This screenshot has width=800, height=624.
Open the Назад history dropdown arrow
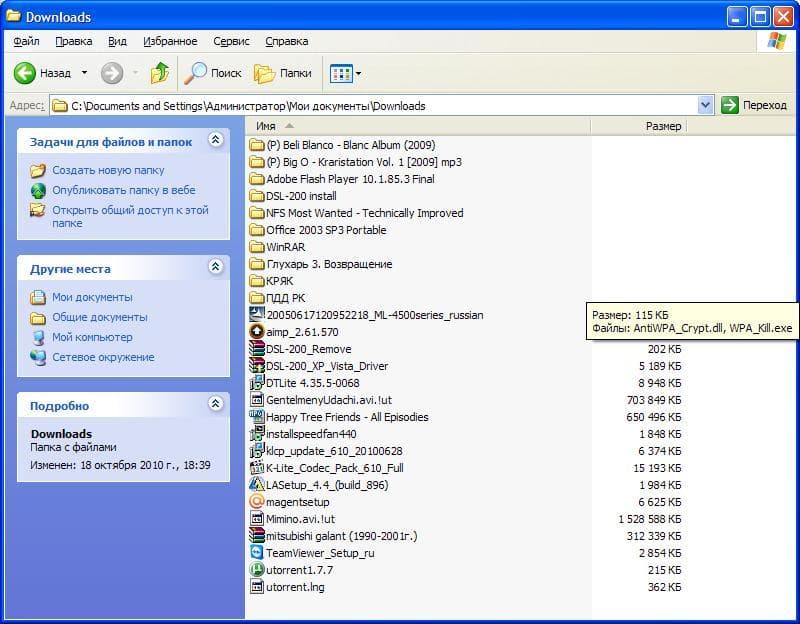85,73
